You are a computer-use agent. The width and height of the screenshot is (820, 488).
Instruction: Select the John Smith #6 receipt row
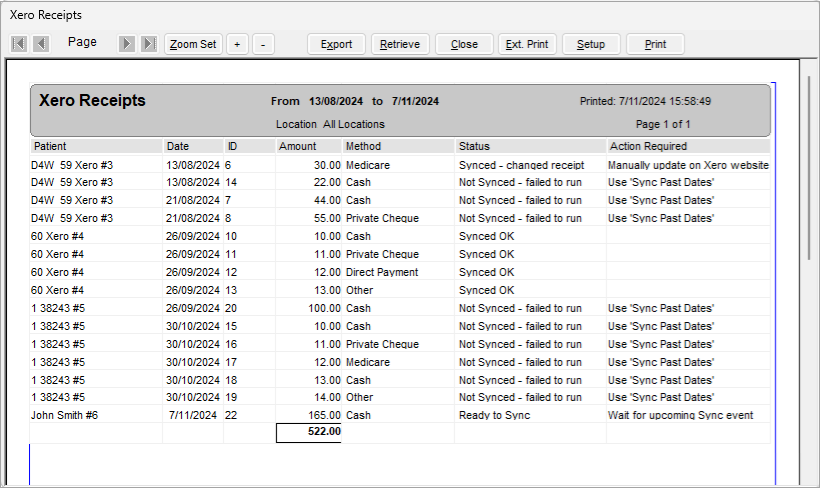(x=400, y=415)
